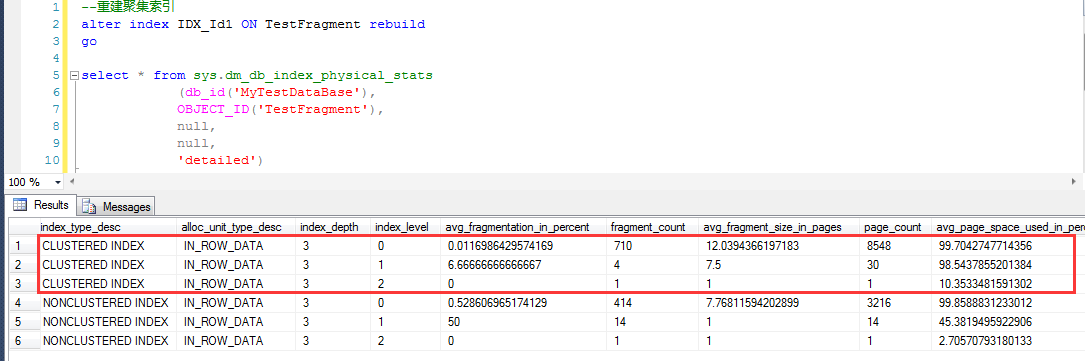Click CLUSTERED INDEX cell in row 2
The height and width of the screenshot is (361, 1085).
coord(93,265)
